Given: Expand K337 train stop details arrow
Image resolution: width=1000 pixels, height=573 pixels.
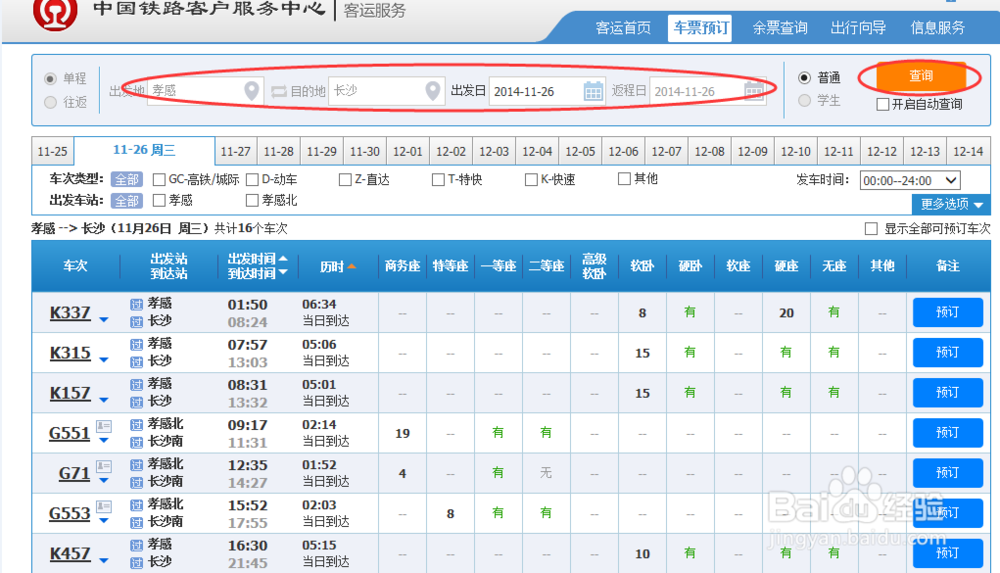Looking at the screenshot, I should point(104,319).
